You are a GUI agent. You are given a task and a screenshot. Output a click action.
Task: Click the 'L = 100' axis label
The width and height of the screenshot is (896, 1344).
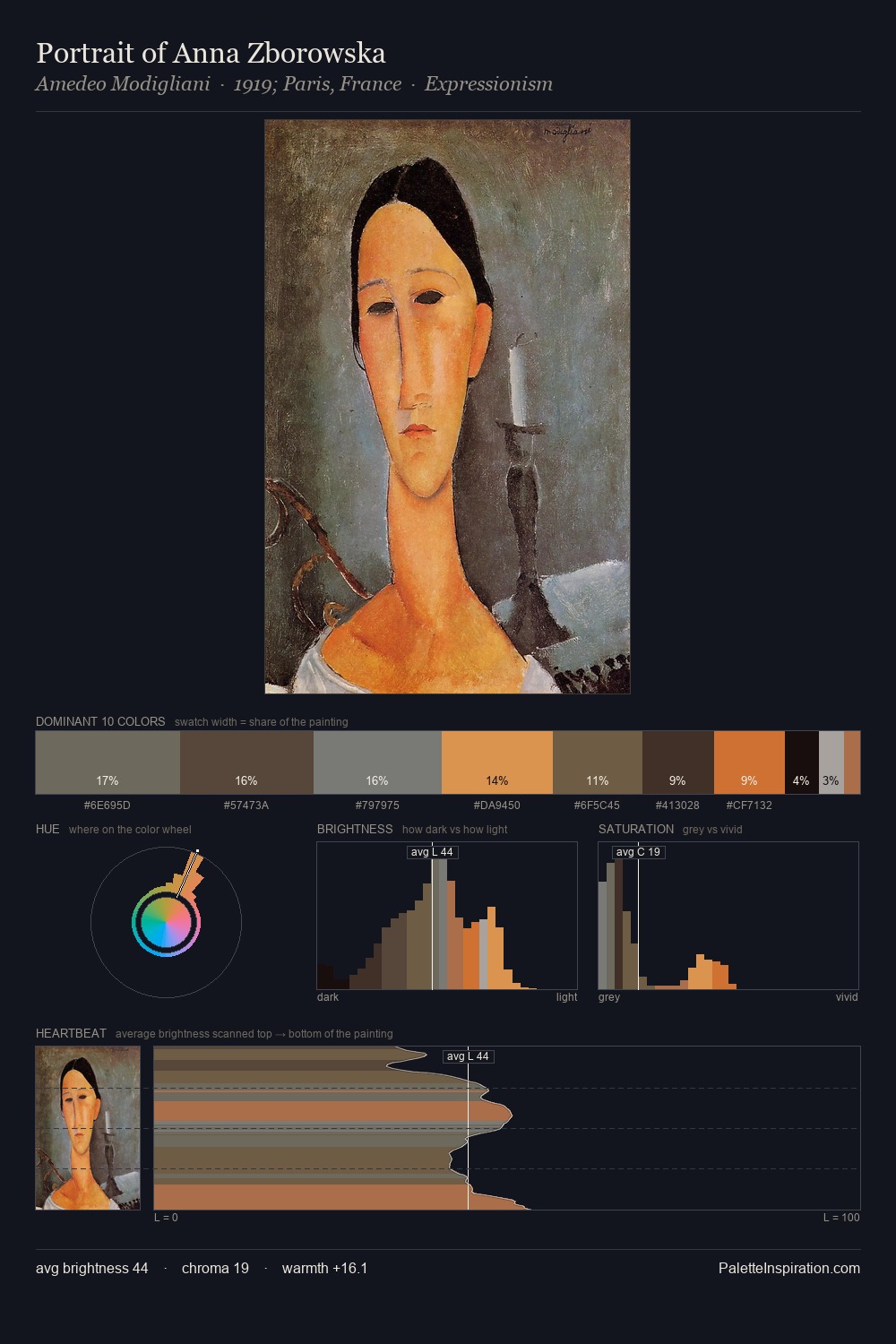[841, 1217]
